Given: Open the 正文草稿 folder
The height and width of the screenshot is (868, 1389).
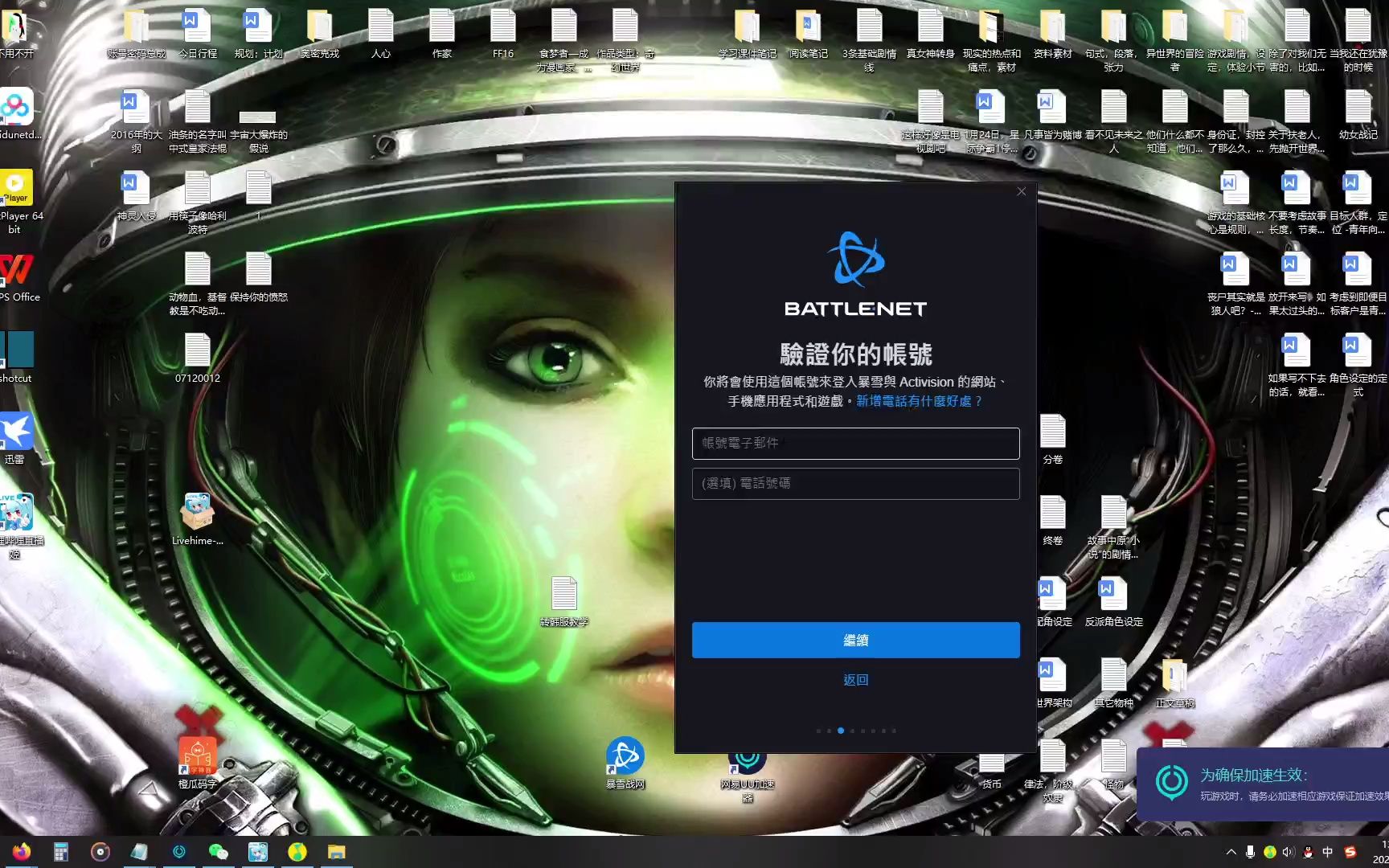Looking at the screenshot, I should click(x=1175, y=682).
